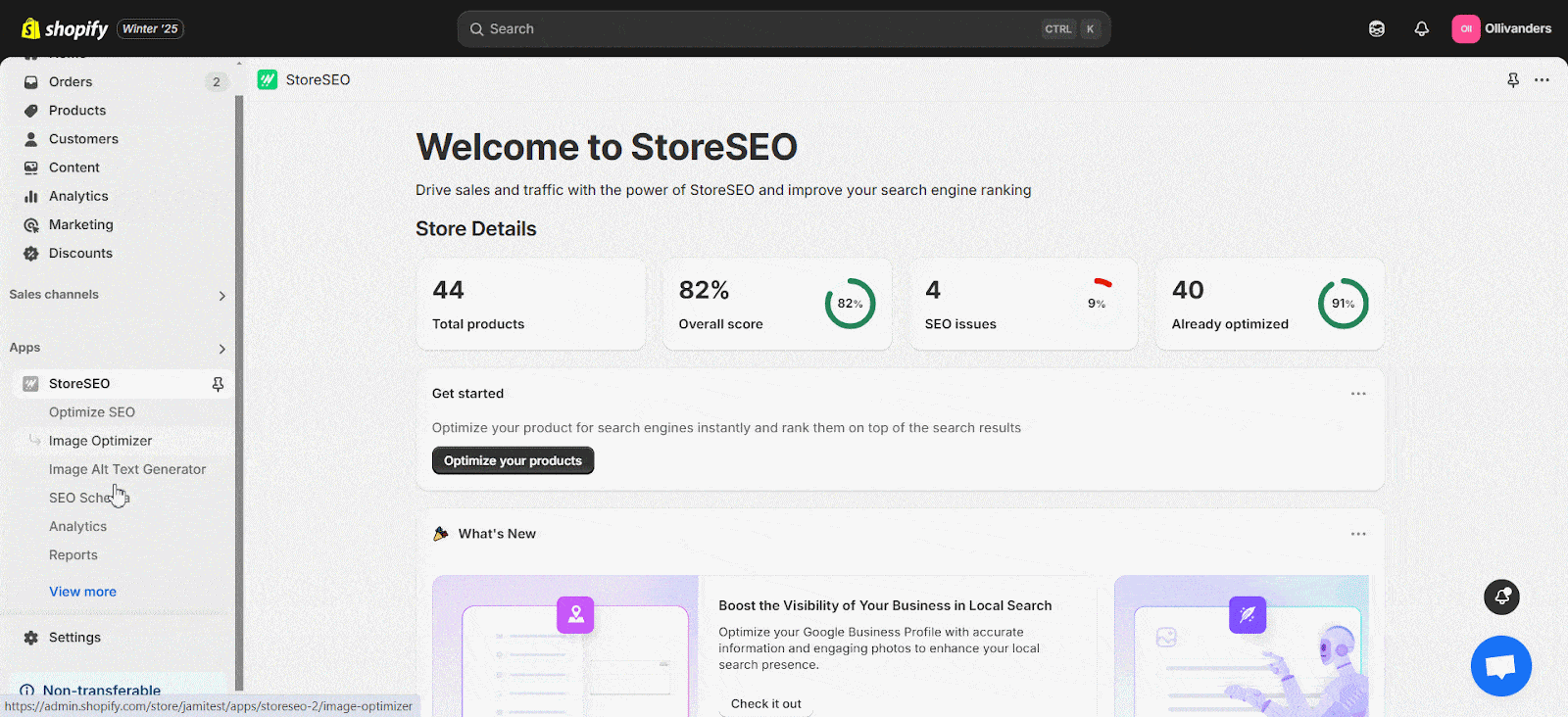The image size is (1568, 717).
Task: Click the Store Details heading
Action: (476, 228)
